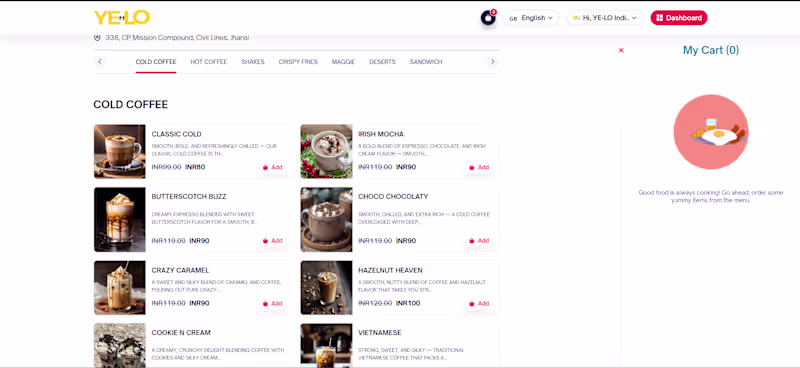Click the IRISH MOCHA item title
Viewport: 800px width, 368px height.
click(381, 134)
